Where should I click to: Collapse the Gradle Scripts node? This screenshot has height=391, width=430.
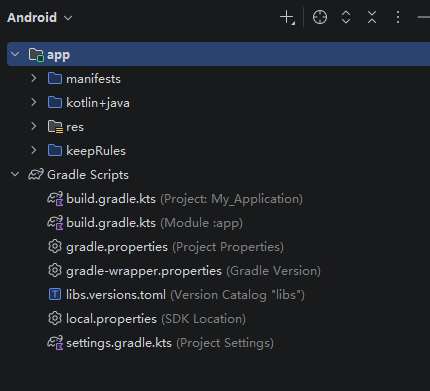tap(15, 174)
